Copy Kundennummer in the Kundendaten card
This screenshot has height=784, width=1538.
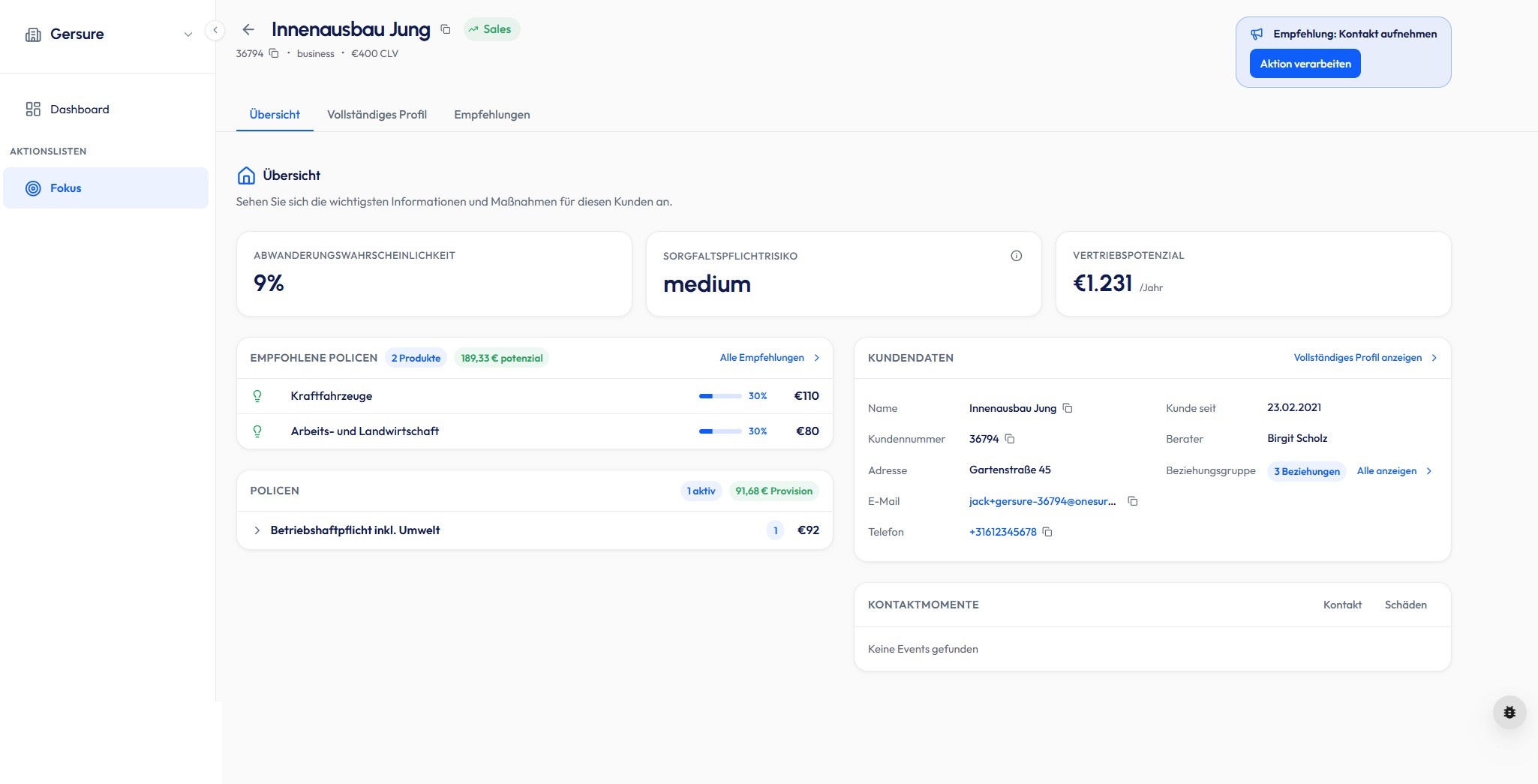click(1010, 439)
